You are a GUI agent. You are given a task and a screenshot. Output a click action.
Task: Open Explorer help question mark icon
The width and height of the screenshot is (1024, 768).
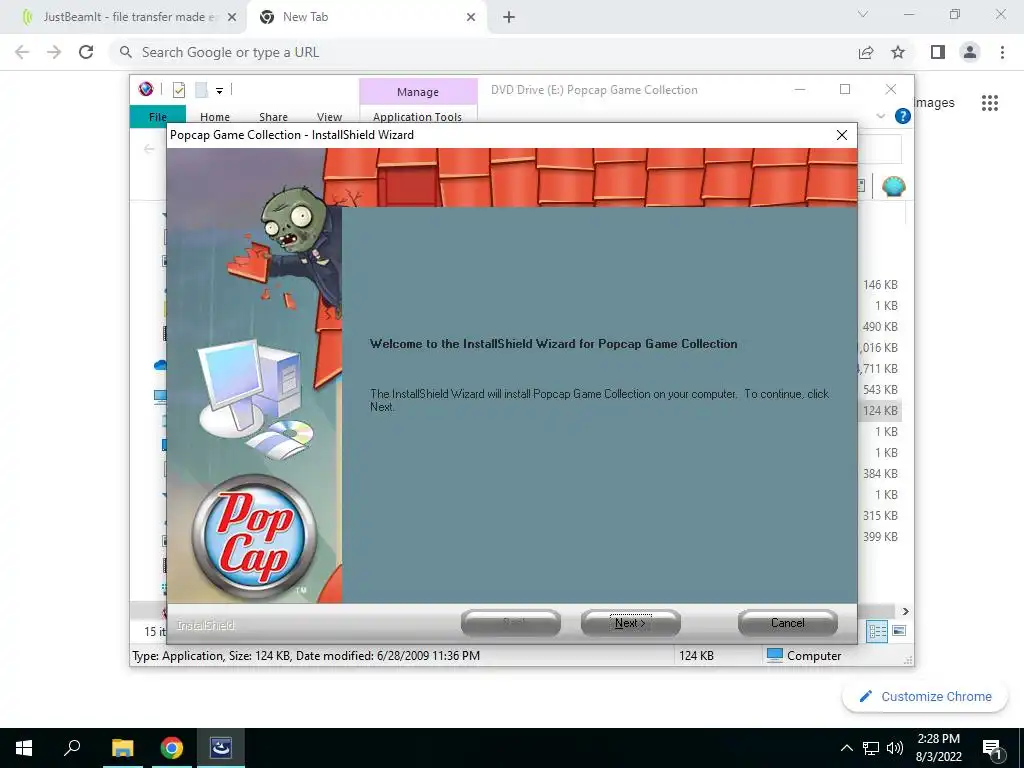[x=903, y=116]
